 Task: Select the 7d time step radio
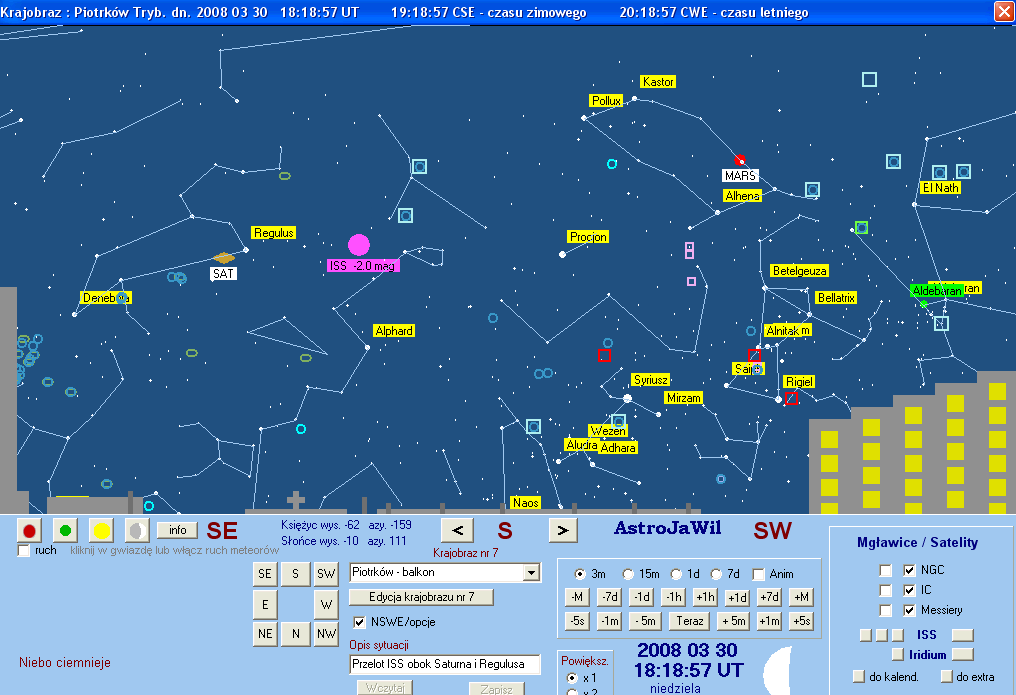(716, 574)
